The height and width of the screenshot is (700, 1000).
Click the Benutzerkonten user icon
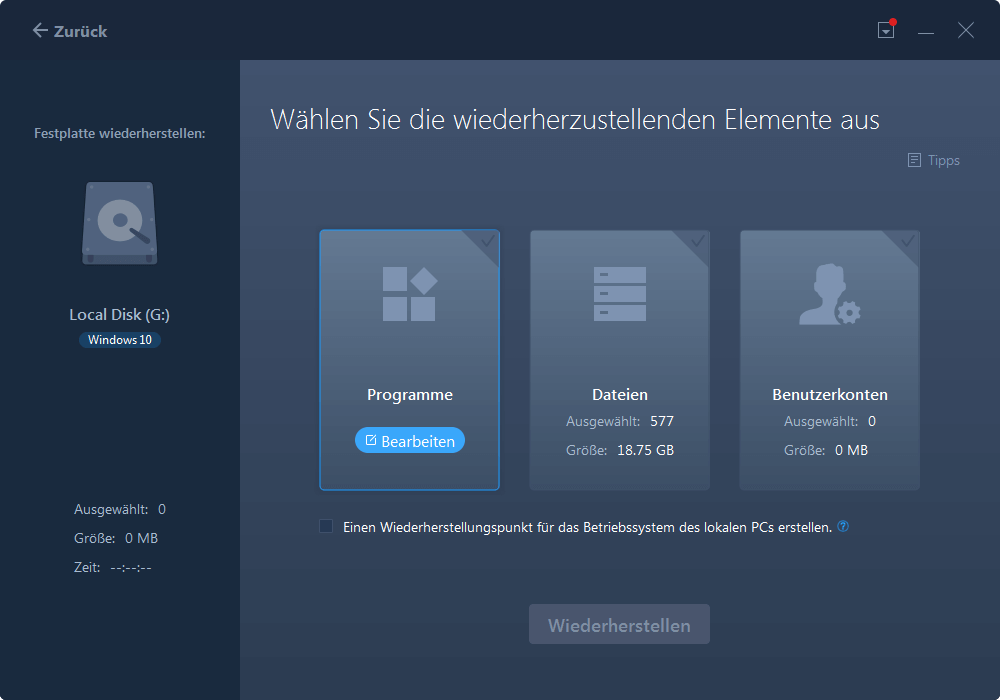tap(830, 294)
